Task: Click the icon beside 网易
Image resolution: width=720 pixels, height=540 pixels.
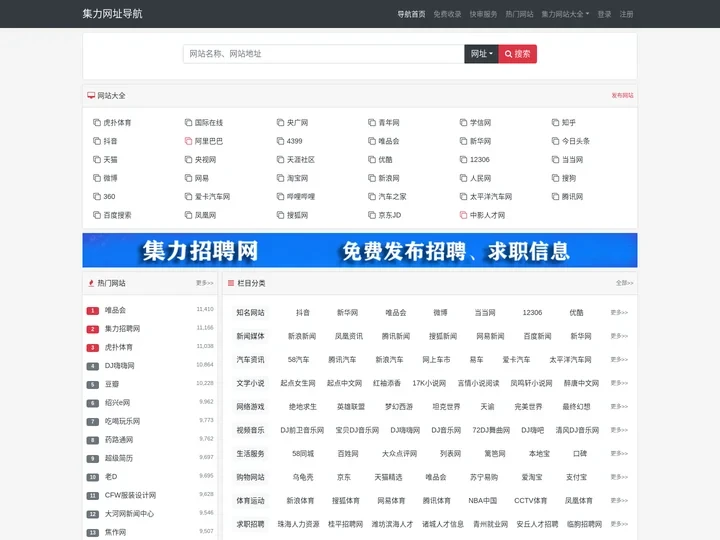Action: click(x=188, y=178)
